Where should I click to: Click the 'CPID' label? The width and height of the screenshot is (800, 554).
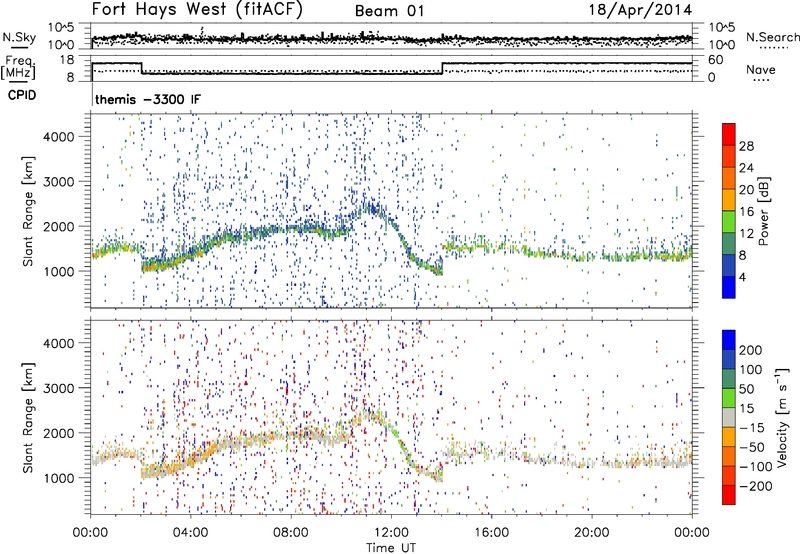(x=22, y=95)
